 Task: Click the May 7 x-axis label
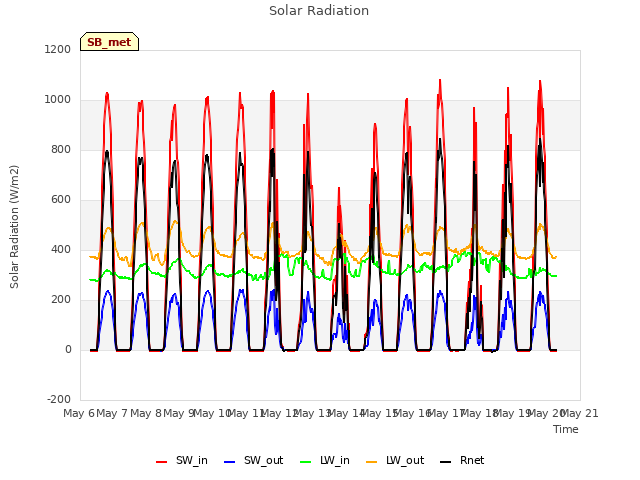coord(112,413)
